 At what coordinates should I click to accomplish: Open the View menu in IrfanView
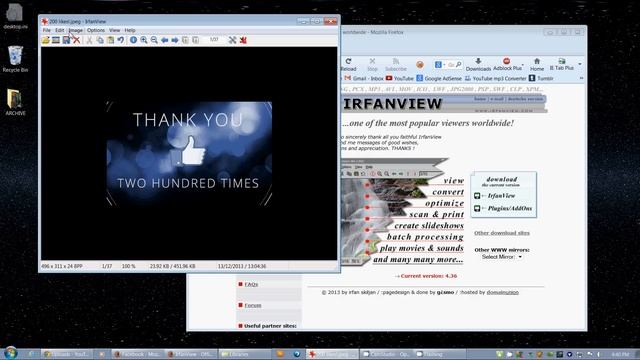(x=115, y=30)
